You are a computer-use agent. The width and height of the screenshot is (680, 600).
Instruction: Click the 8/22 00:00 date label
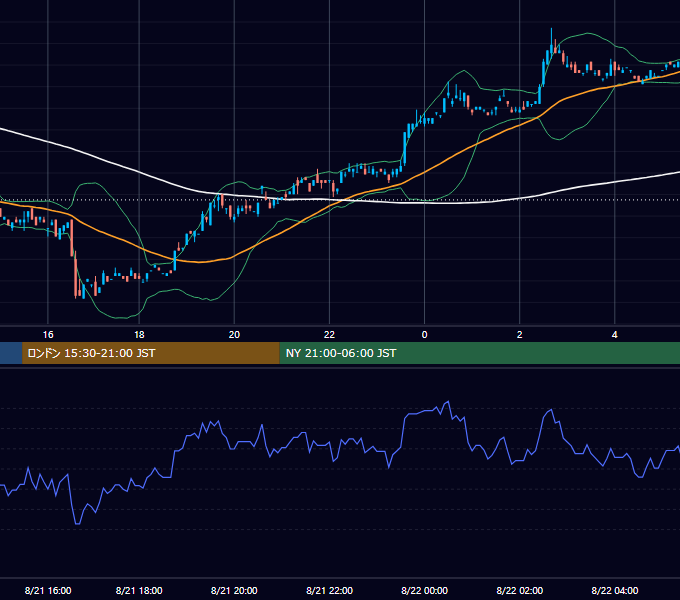point(425,590)
